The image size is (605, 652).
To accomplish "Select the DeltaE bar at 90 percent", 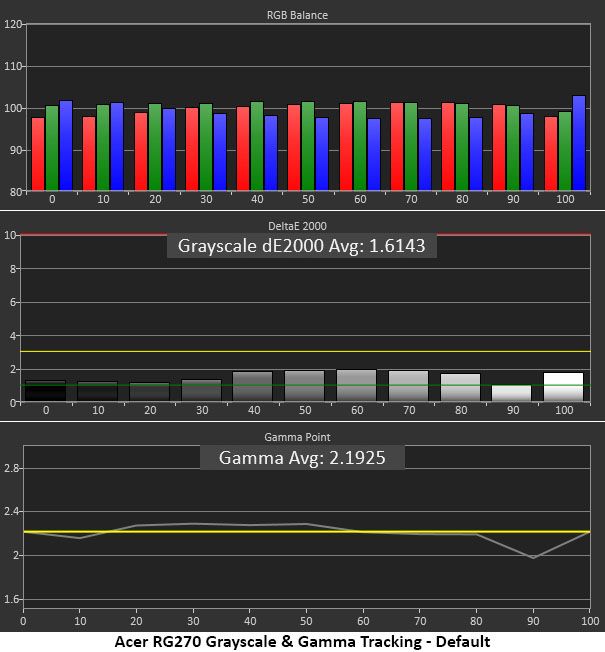I will pyautogui.click(x=511, y=393).
